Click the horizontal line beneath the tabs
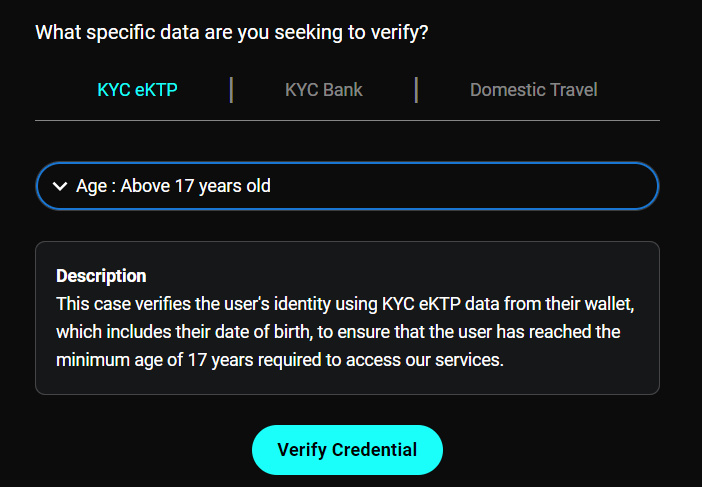The height and width of the screenshot is (487, 702). pos(347,120)
